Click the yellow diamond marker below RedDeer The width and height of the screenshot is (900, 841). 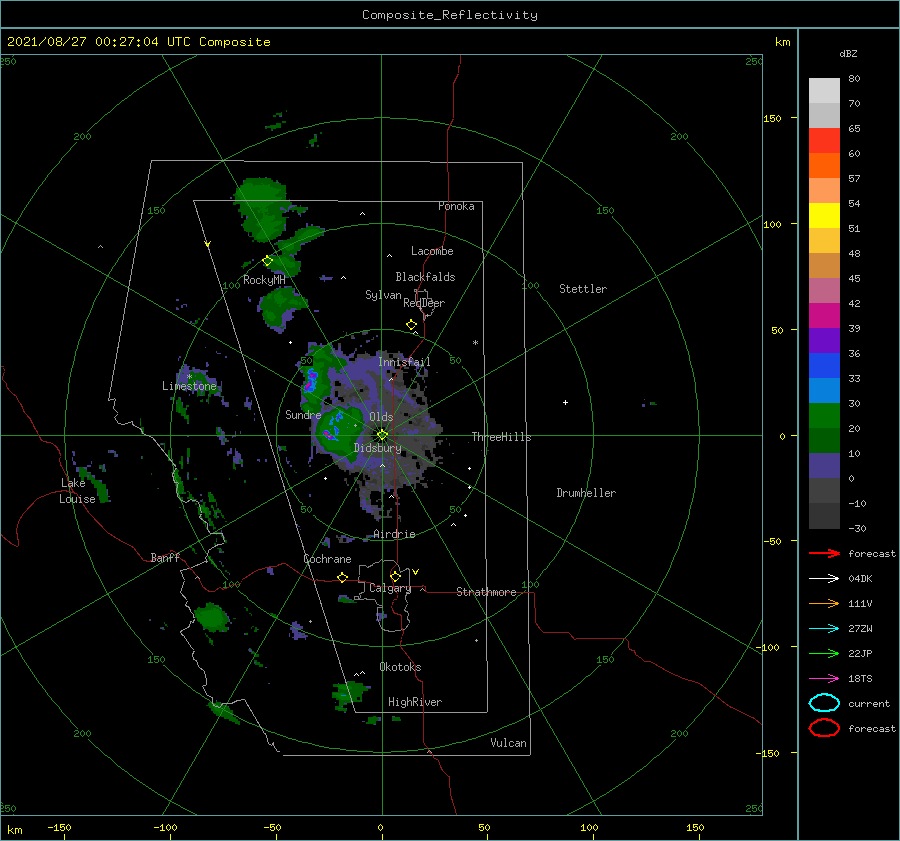pyautogui.click(x=412, y=325)
